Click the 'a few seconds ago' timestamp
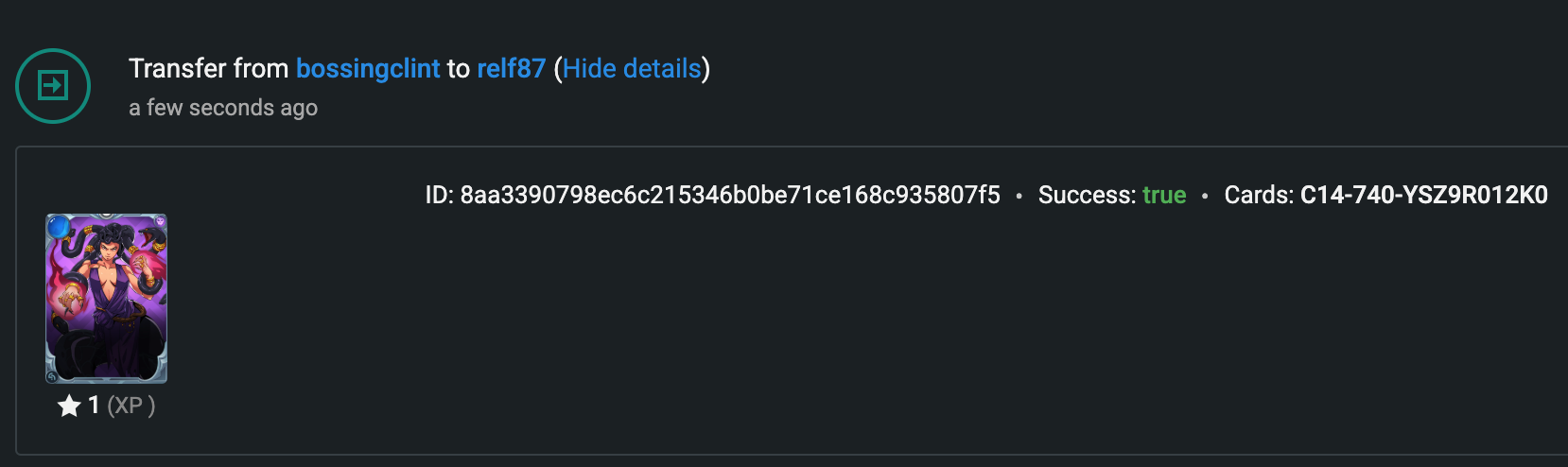Viewport: 1568px width, 467px height. [223, 109]
